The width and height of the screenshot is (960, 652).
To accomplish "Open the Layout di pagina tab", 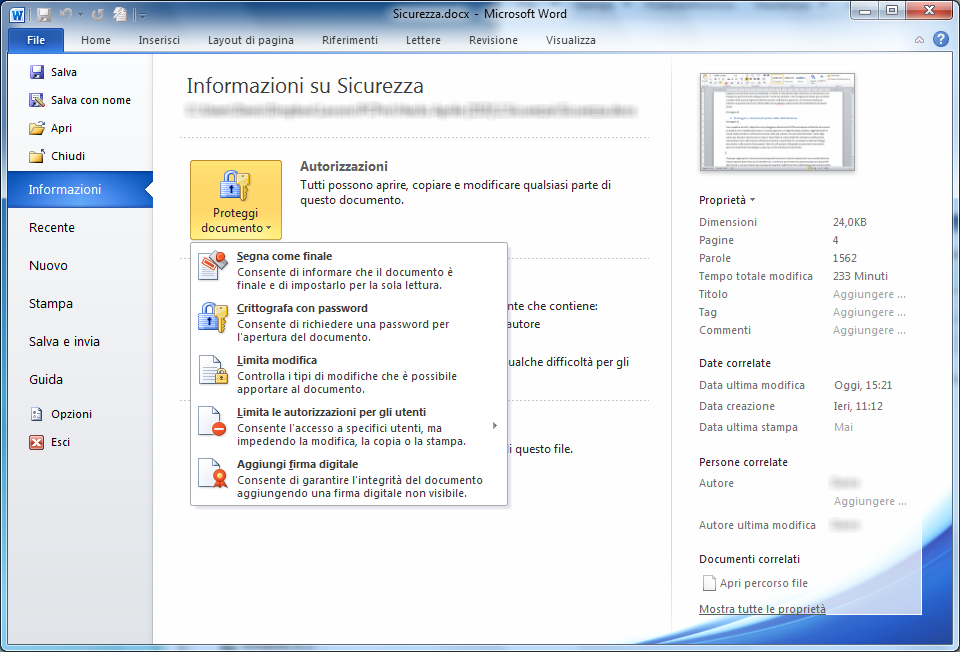I will 251,40.
